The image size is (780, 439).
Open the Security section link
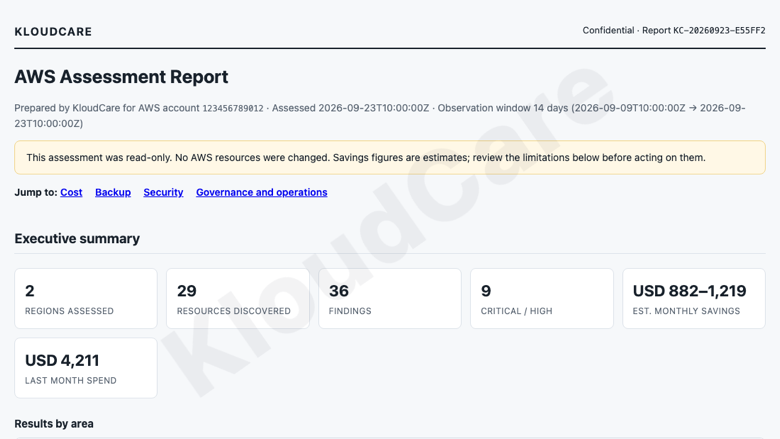163,192
